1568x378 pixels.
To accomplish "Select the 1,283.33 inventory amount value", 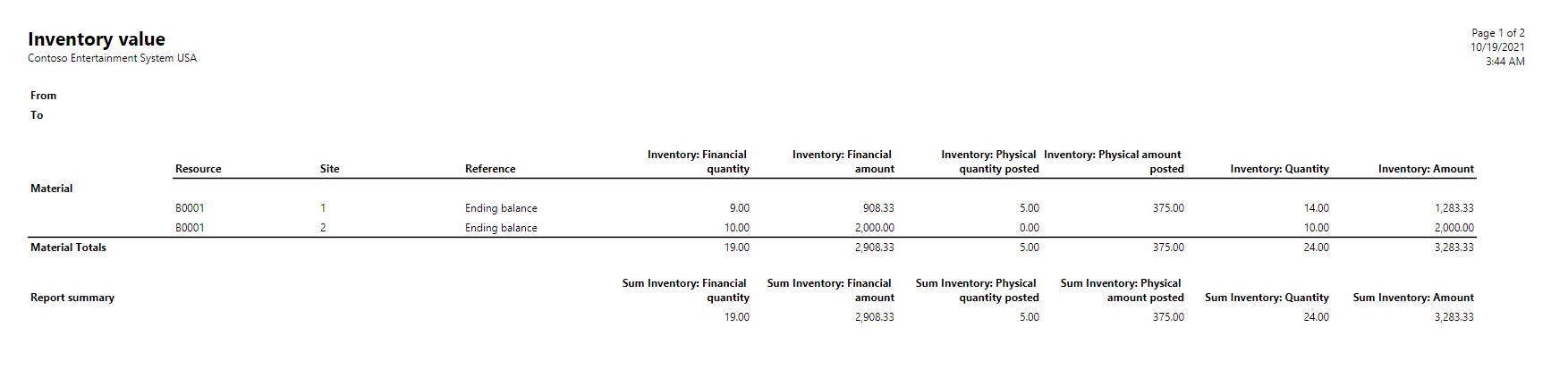I will click(x=1454, y=208).
